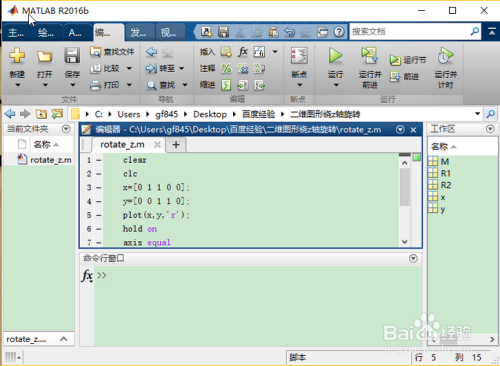Click the save icon in quick access toolbar
500x366 pixels.
[x=223, y=32]
